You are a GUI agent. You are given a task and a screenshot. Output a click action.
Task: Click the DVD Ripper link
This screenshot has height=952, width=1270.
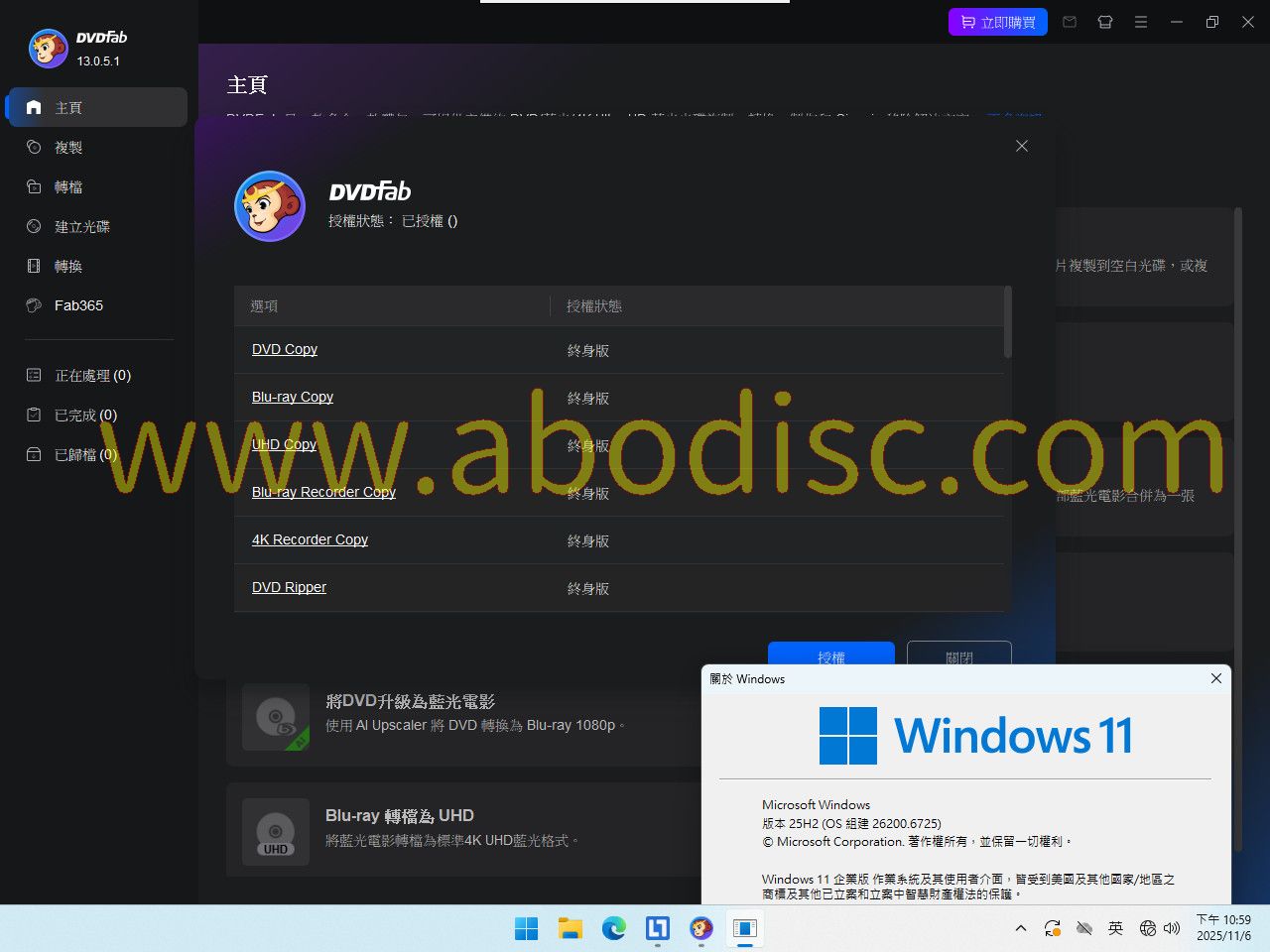(289, 587)
